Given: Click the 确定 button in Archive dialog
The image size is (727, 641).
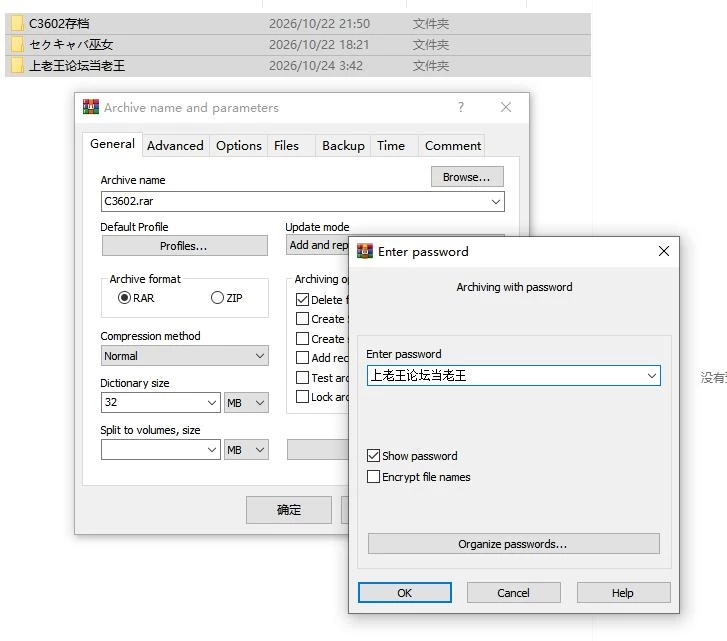Looking at the screenshot, I should click(289, 510).
